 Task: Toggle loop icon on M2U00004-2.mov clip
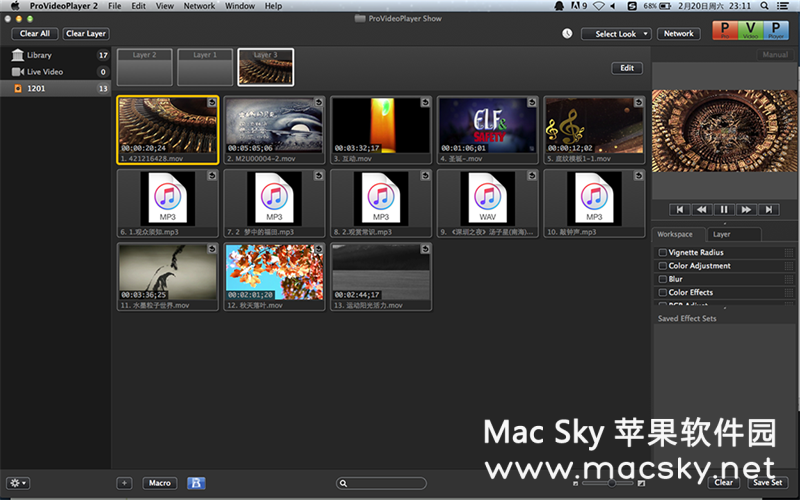click(x=318, y=103)
